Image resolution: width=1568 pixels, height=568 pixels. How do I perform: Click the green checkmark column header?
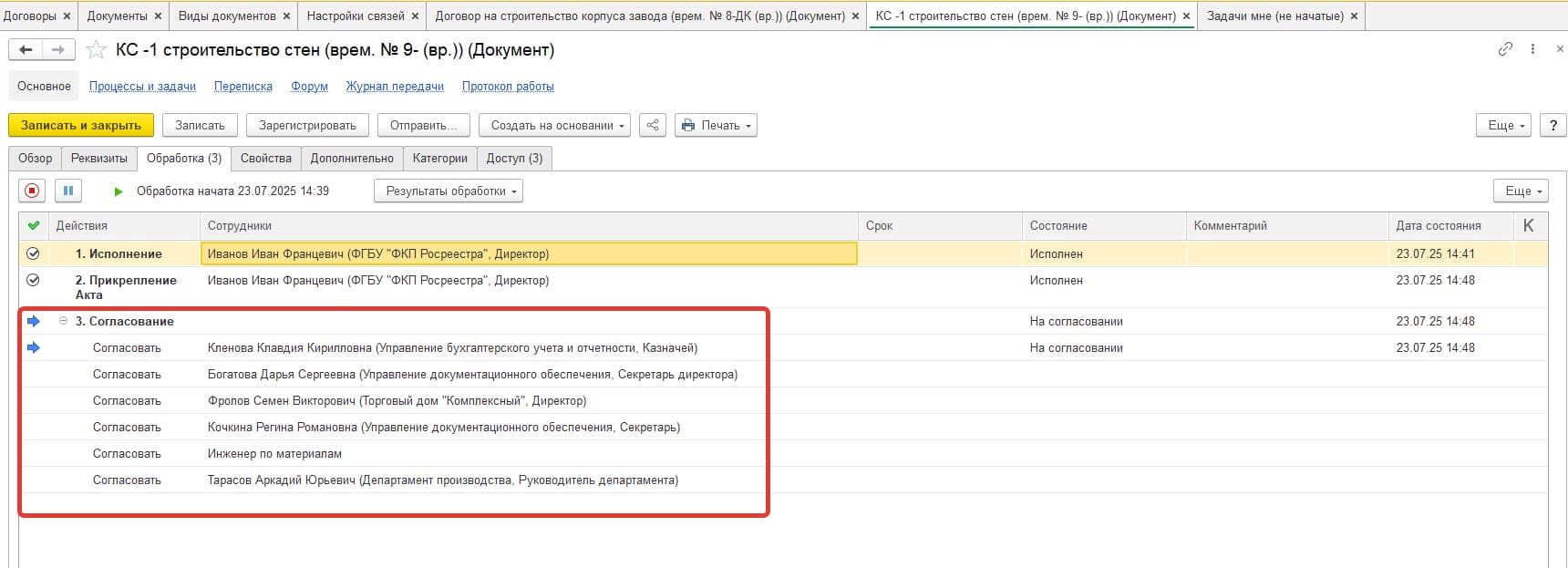[34, 225]
